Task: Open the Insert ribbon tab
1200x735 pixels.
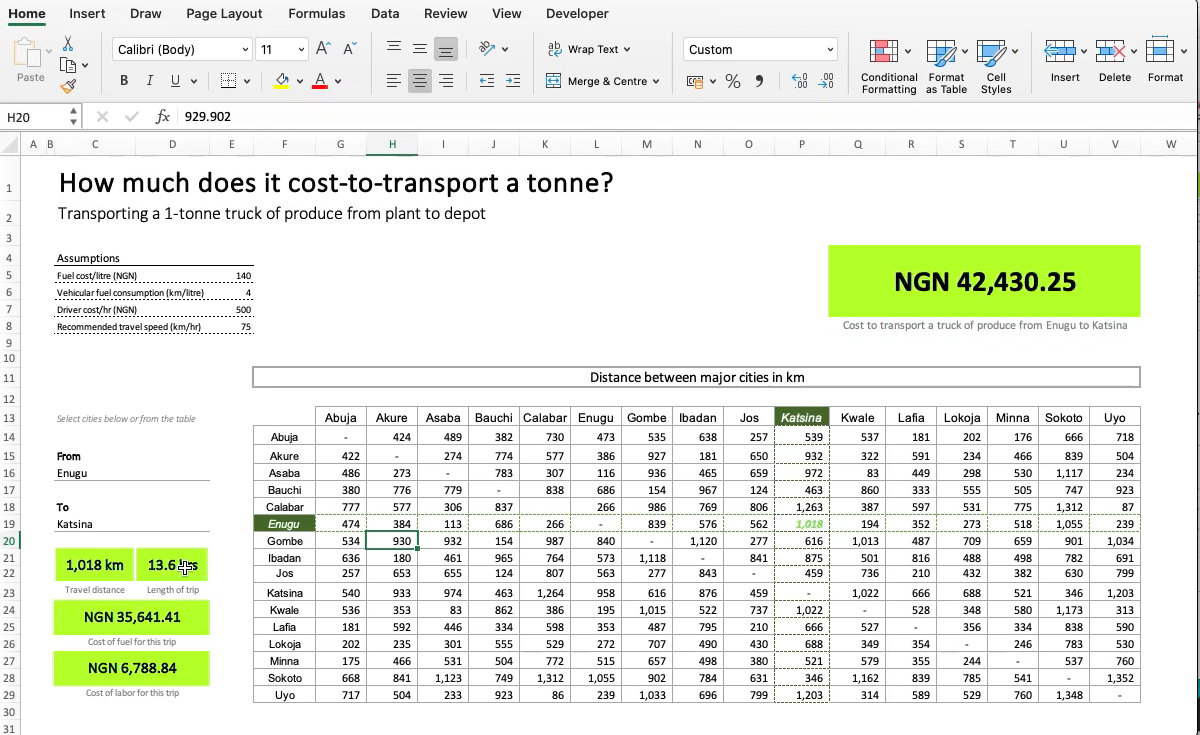Action: pyautogui.click(x=88, y=14)
